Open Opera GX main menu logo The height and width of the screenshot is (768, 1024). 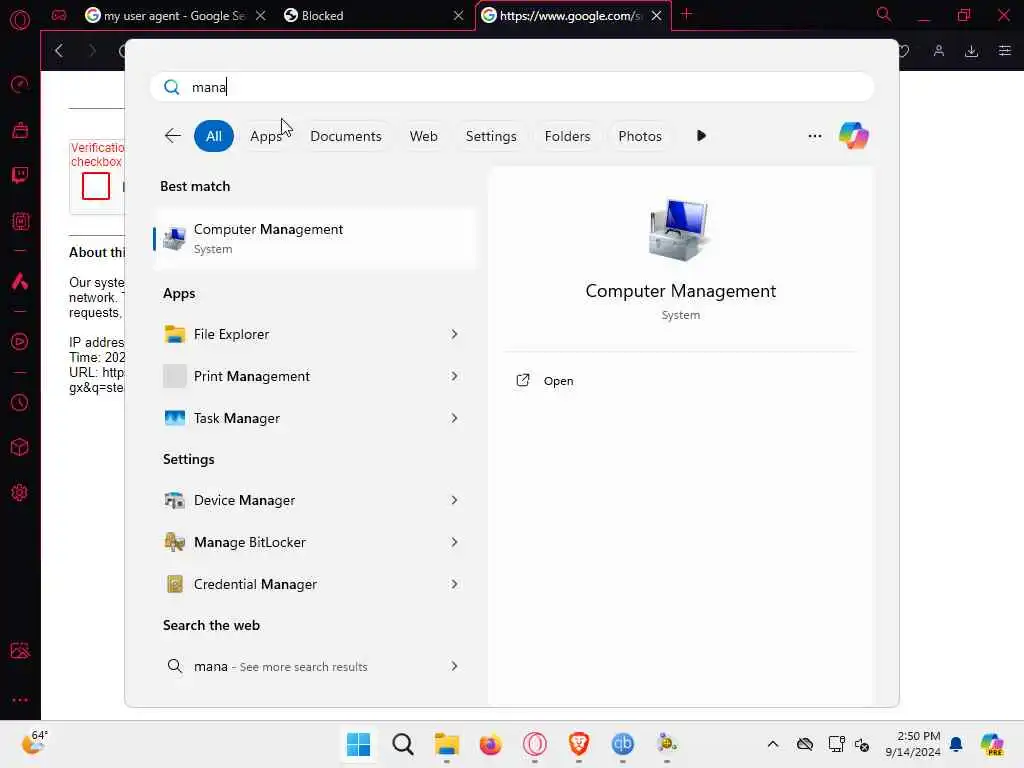(x=20, y=20)
